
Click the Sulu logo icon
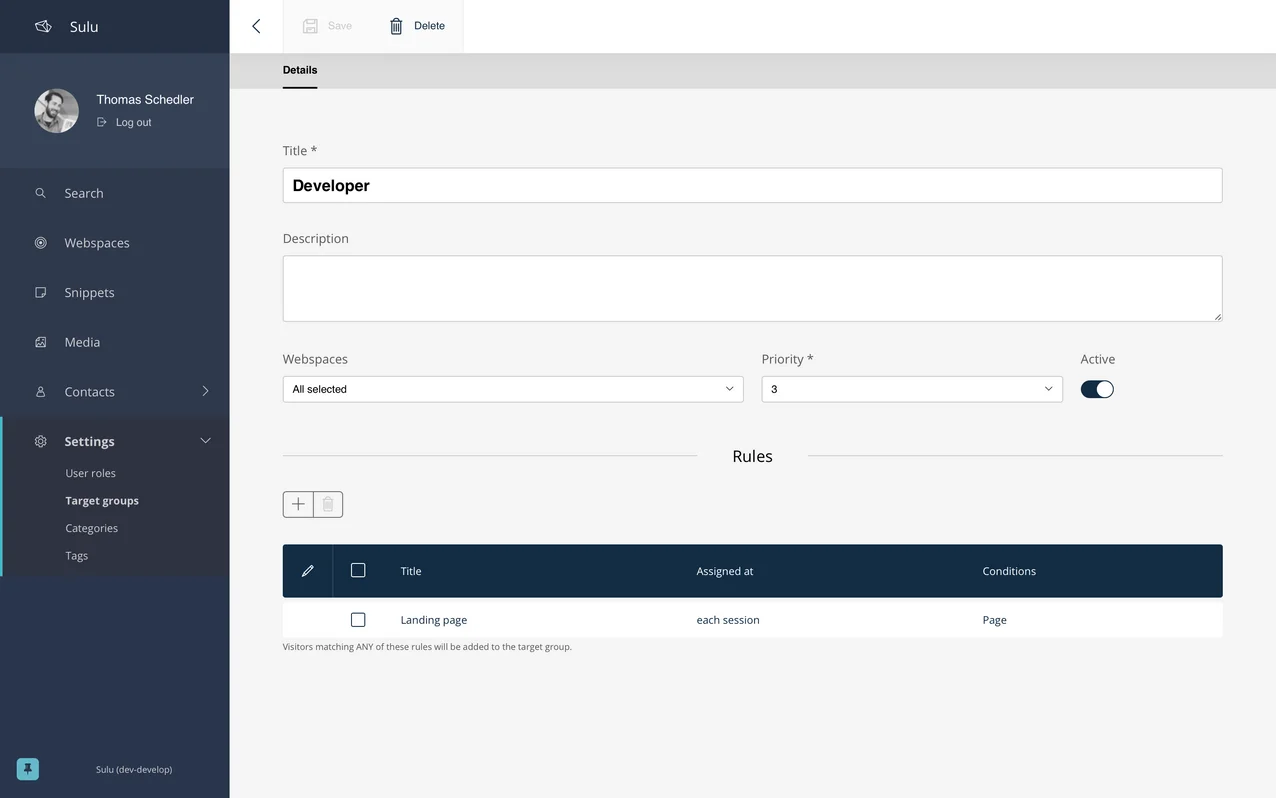[43, 26]
